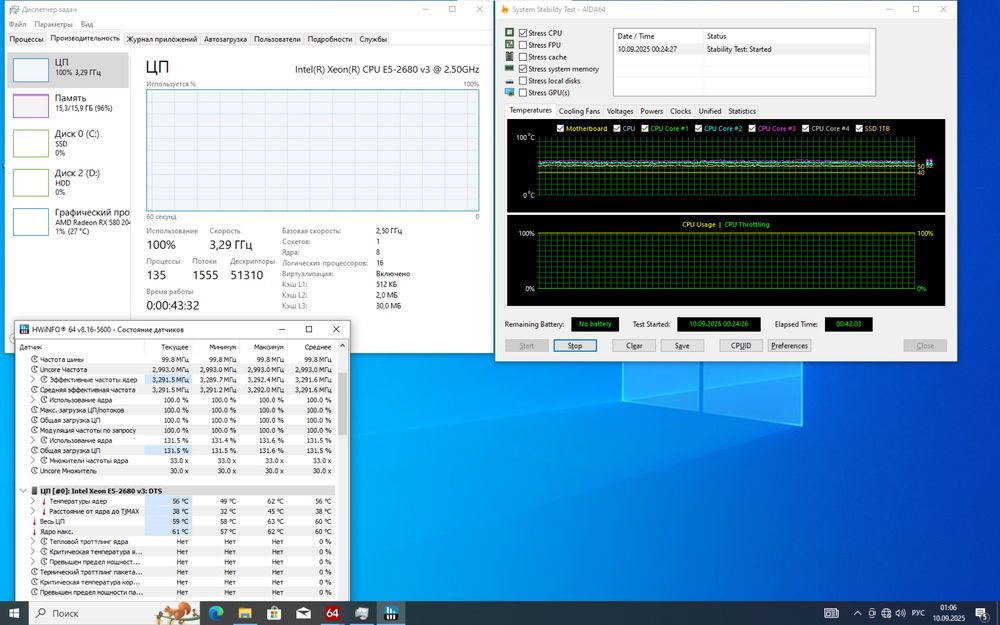Click the thermometer icon next to Ядро макс.
This screenshot has height=625, width=1000.
click(x=34, y=531)
